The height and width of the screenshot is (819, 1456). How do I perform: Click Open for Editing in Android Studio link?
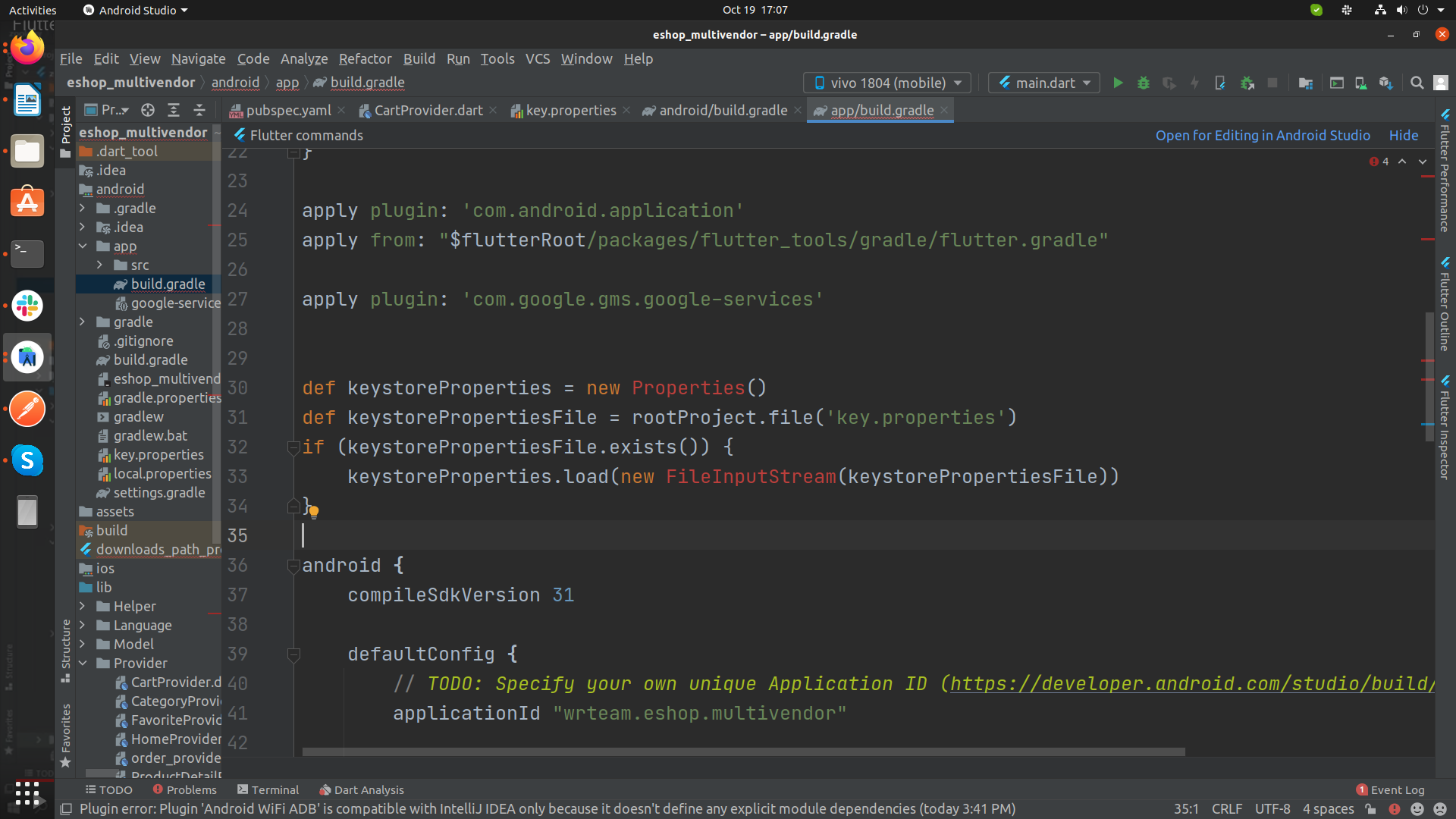[x=1263, y=135]
